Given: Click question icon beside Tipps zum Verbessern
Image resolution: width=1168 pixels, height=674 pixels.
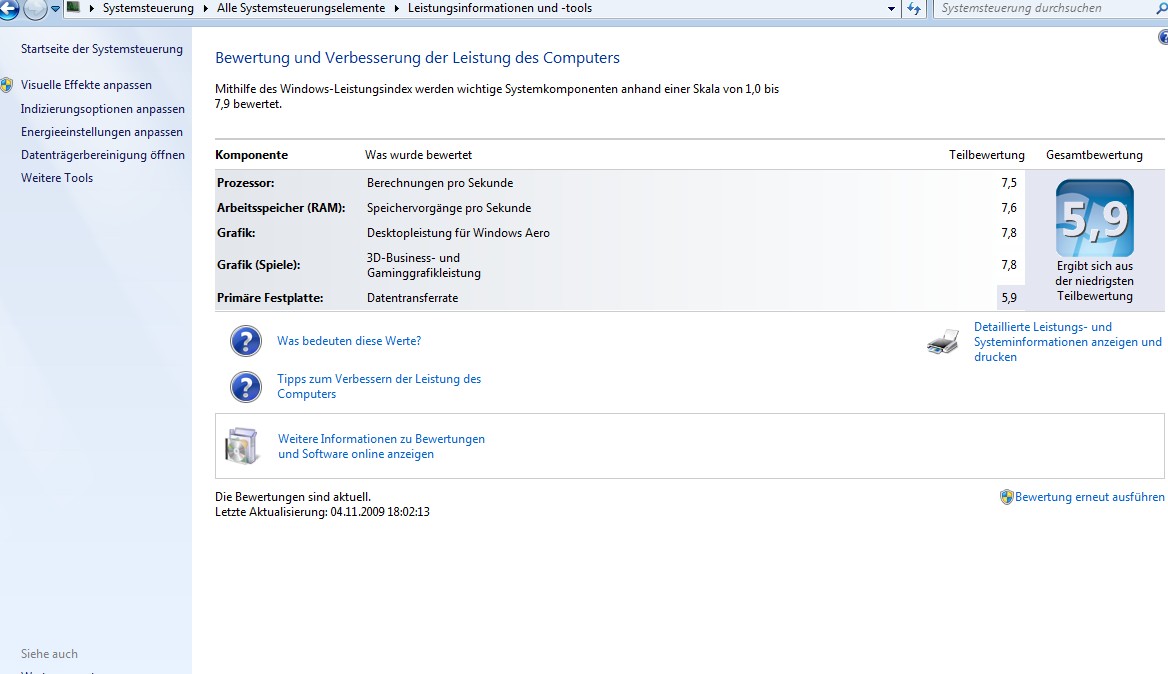Looking at the screenshot, I should pos(245,387).
